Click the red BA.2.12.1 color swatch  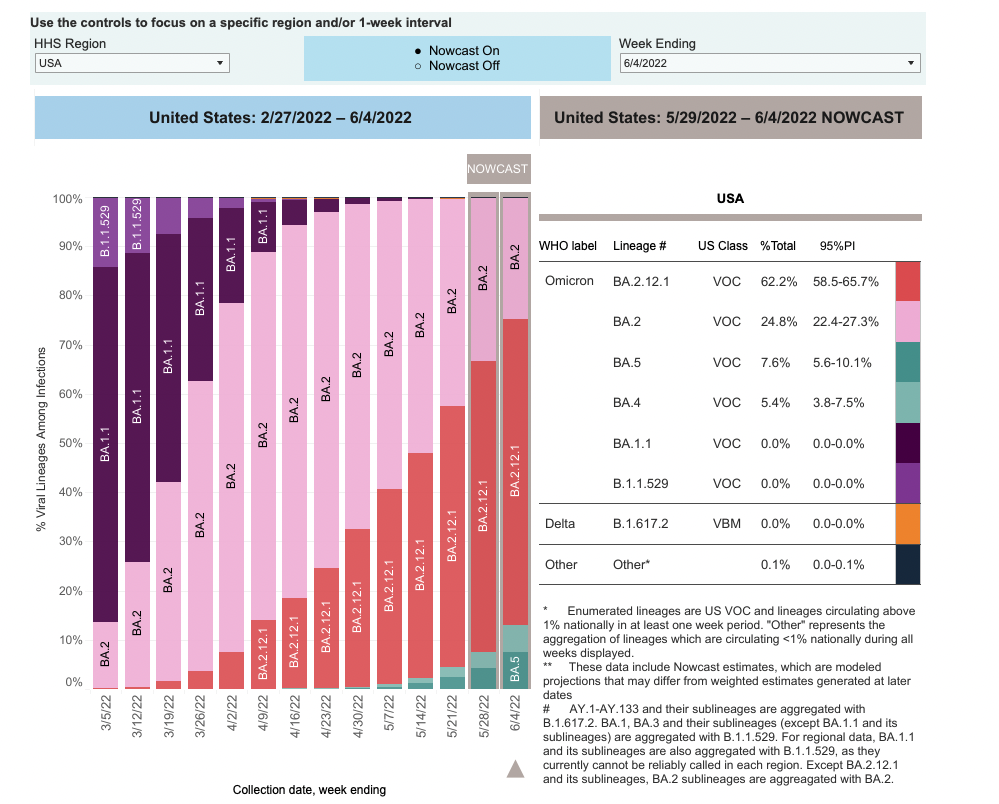[x=908, y=281]
